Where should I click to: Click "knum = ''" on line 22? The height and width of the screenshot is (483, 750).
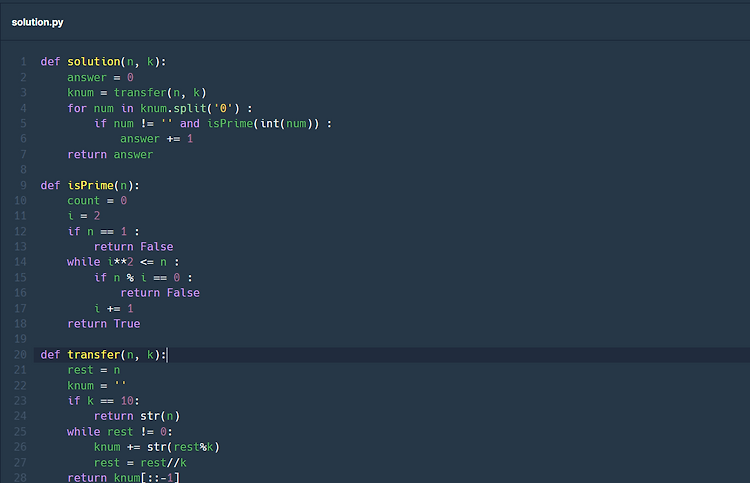(97, 385)
